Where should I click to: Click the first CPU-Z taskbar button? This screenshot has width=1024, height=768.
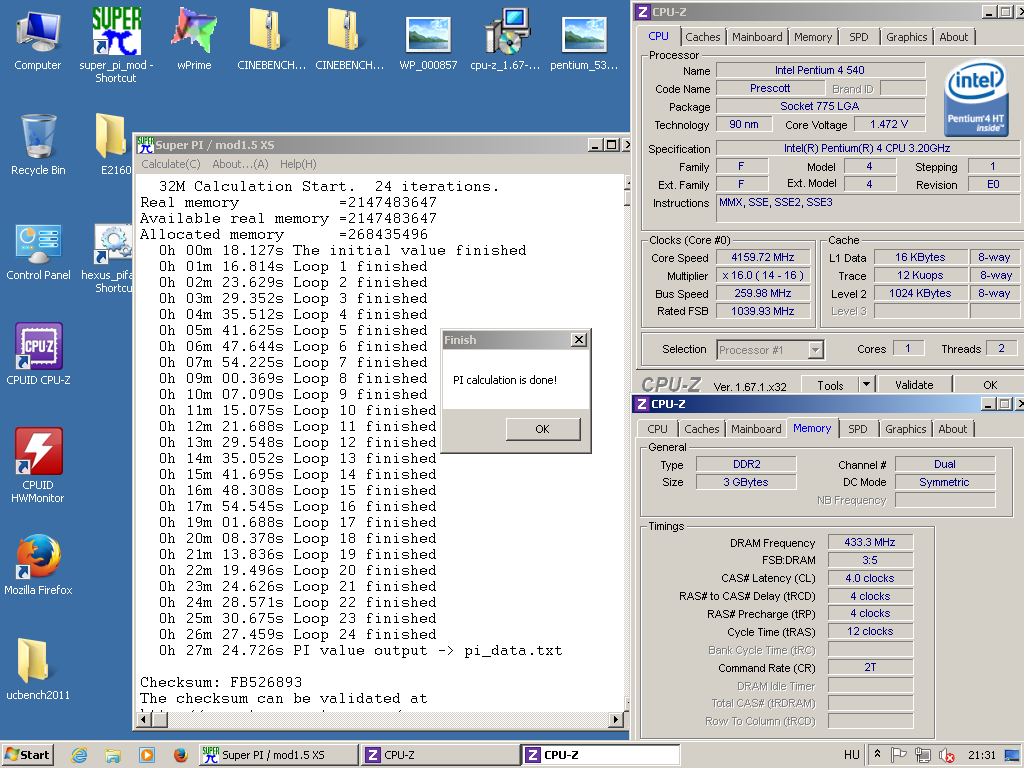click(x=440, y=755)
